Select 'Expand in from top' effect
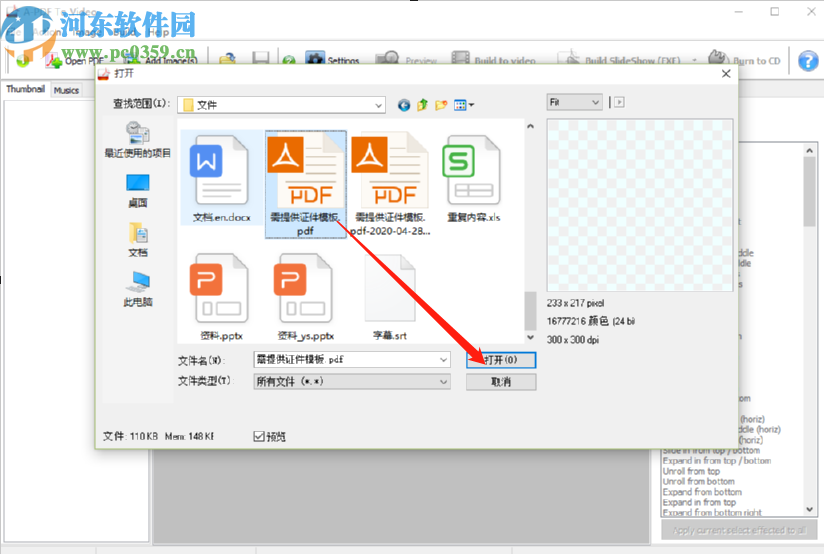Image resolution: width=824 pixels, height=554 pixels. [x=699, y=502]
